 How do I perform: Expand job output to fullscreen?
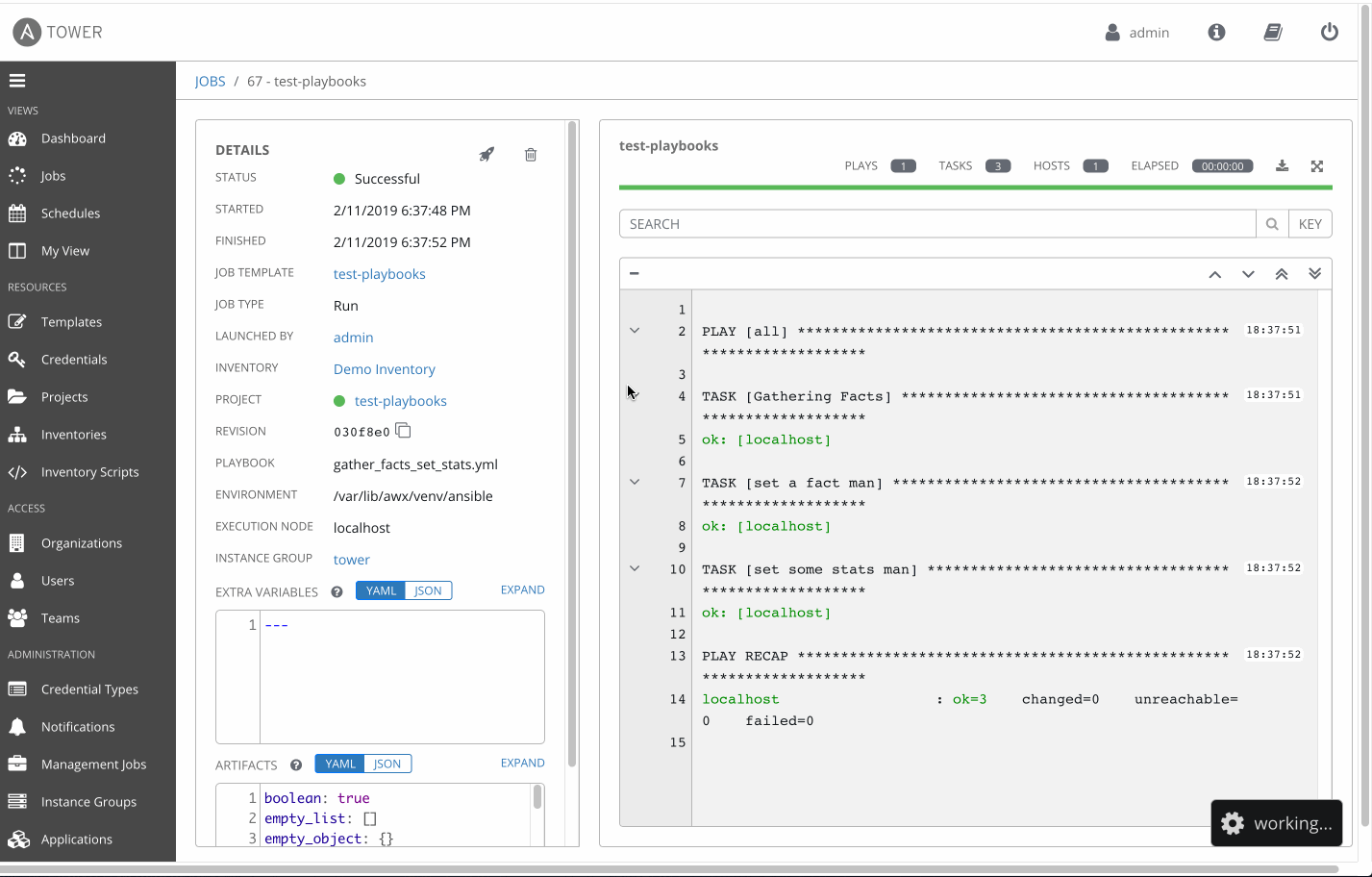pos(1316,165)
